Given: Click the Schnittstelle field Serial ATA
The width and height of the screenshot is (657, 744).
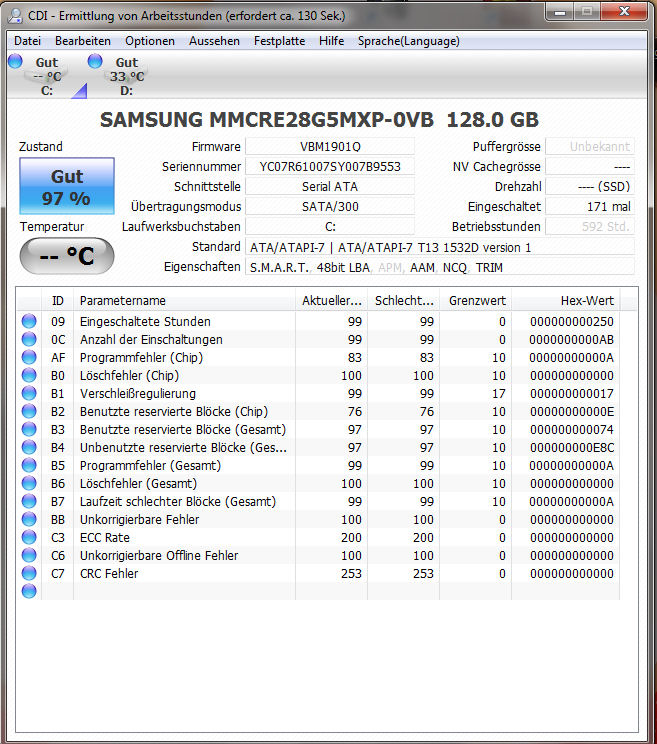Looking at the screenshot, I should [x=330, y=186].
